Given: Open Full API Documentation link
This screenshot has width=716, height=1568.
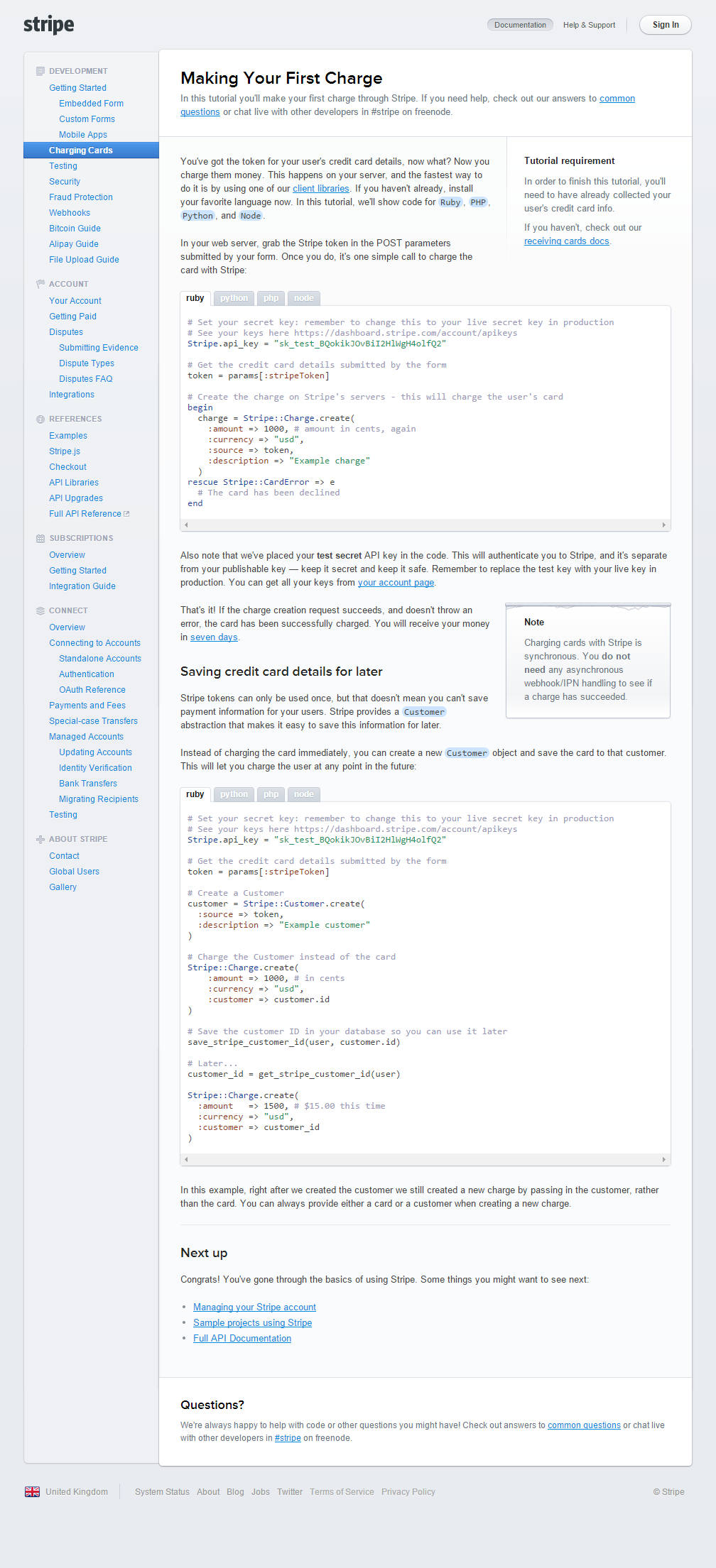Looking at the screenshot, I should (242, 1339).
